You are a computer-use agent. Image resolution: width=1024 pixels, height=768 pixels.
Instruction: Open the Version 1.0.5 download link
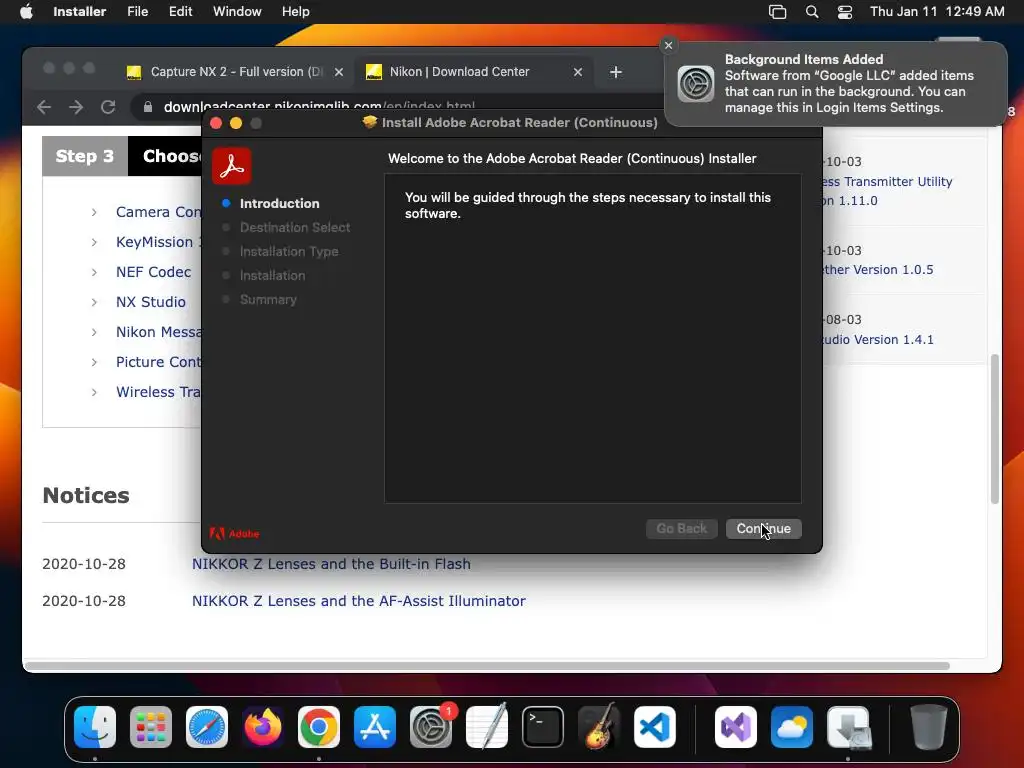[878, 270]
